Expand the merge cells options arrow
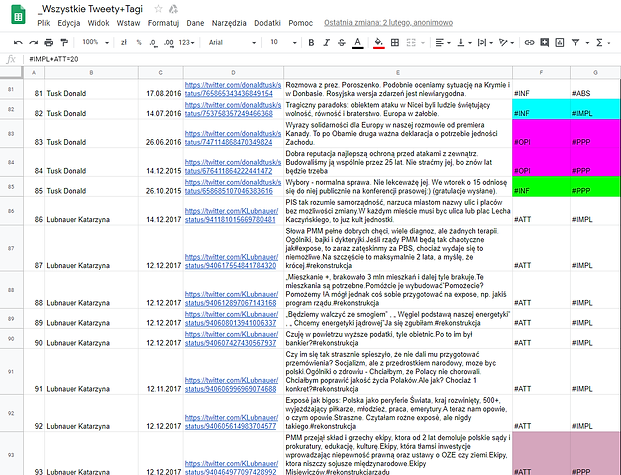The width and height of the screenshot is (621, 475). [423, 42]
